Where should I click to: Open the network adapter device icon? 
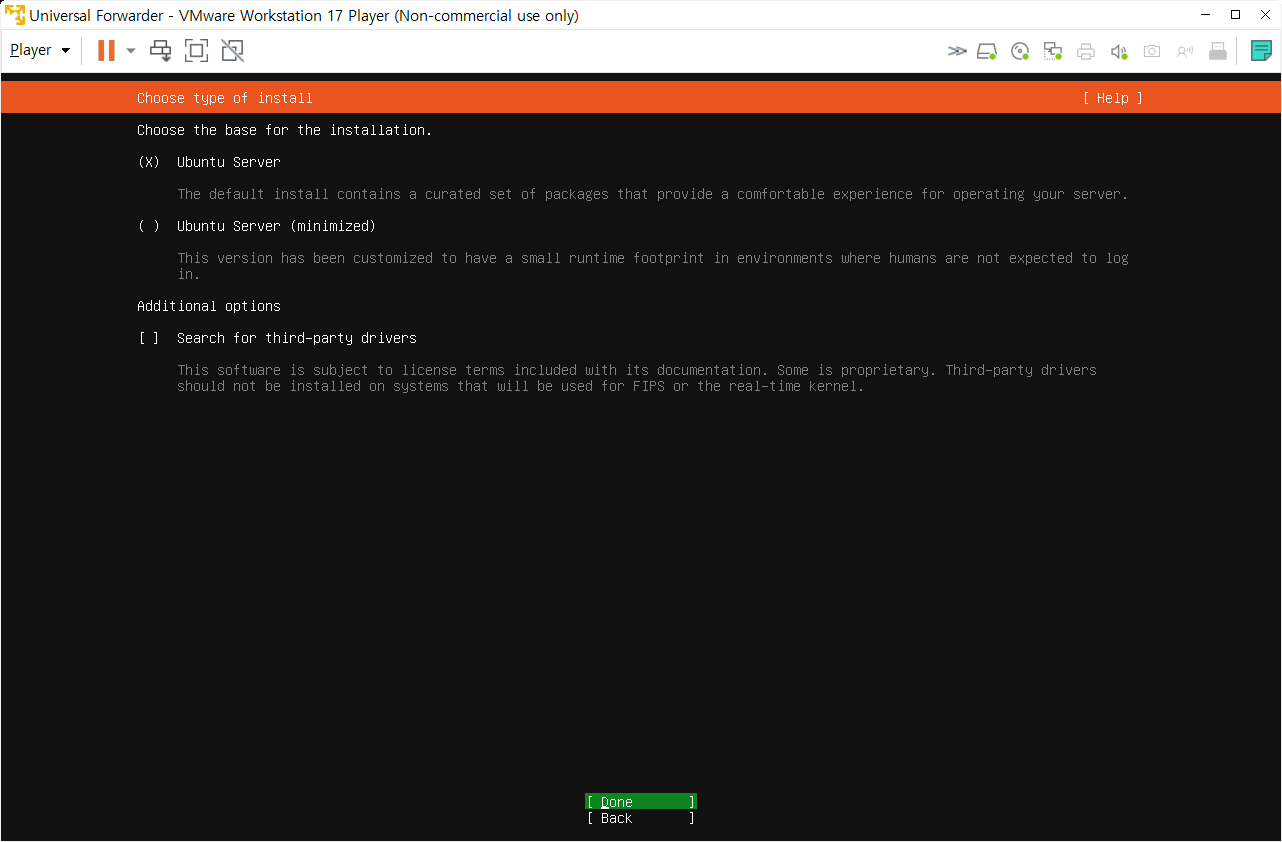click(1053, 51)
